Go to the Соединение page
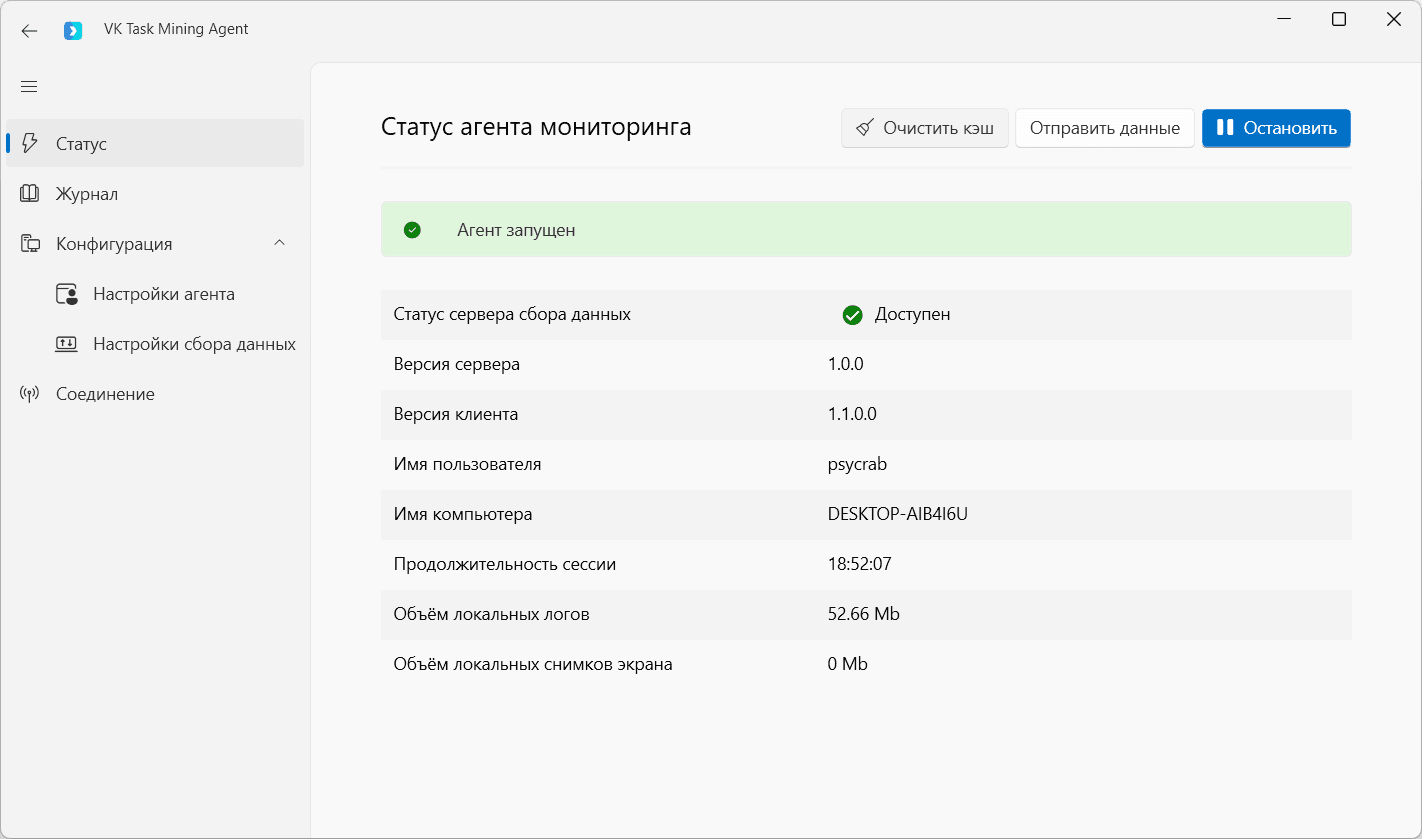 [155, 393]
